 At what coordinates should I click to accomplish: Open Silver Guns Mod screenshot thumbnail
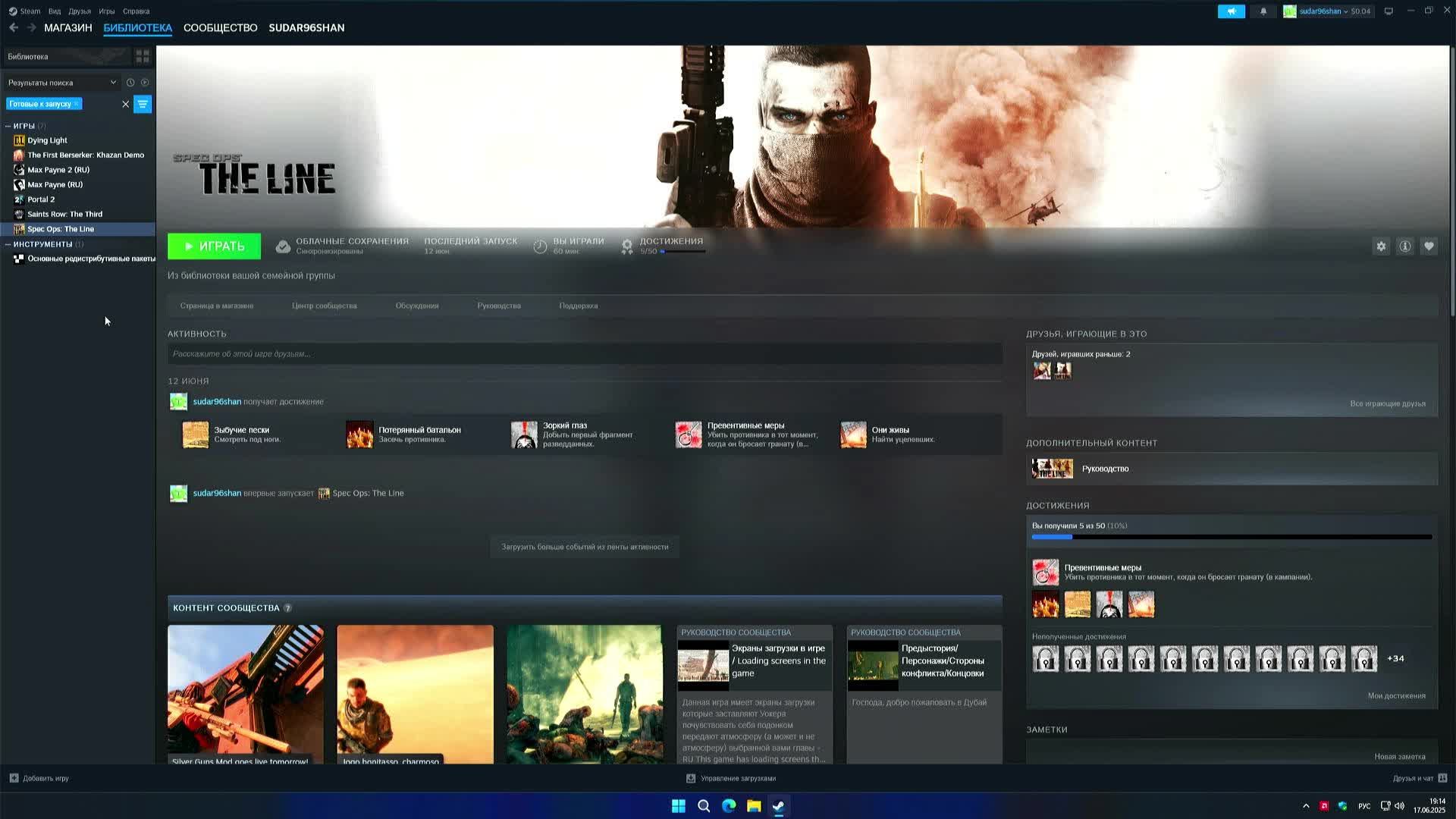pos(246,694)
